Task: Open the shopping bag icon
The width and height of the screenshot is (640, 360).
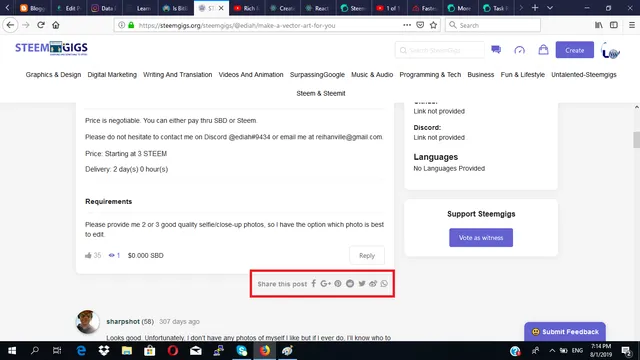Action: click(x=543, y=50)
